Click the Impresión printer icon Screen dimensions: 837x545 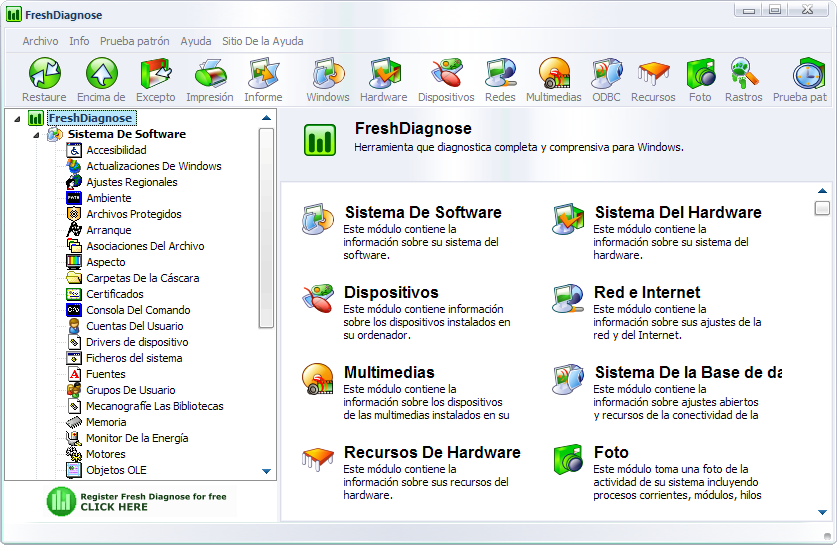pos(209,80)
